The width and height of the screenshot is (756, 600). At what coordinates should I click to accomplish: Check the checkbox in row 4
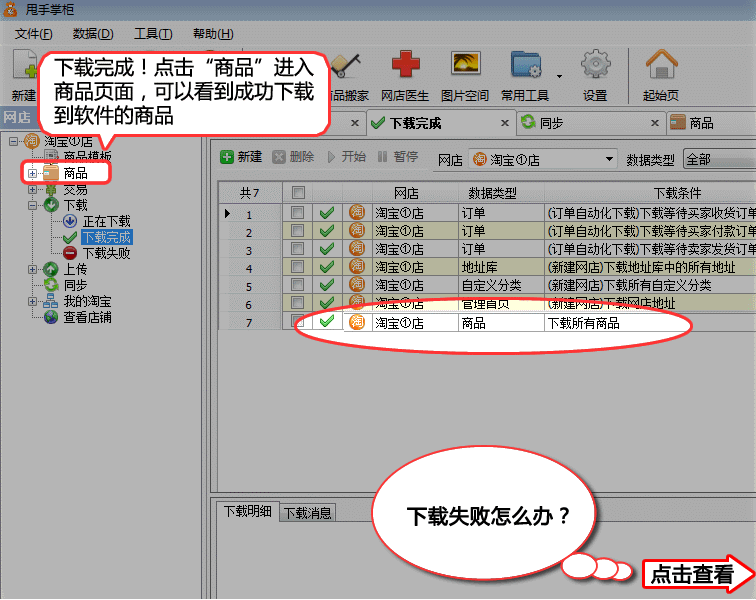click(297, 267)
